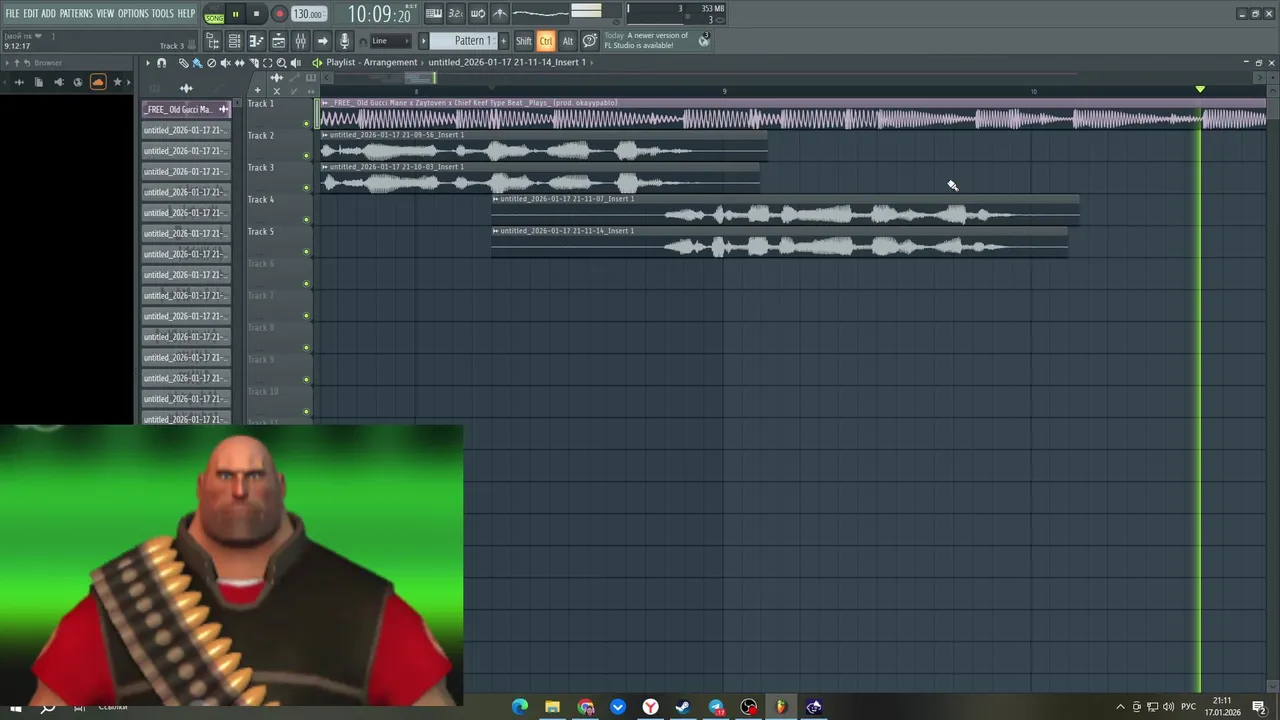Screen dimensions: 1280x720
Task: Open the EDIT menu
Action: (x=30, y=13)
